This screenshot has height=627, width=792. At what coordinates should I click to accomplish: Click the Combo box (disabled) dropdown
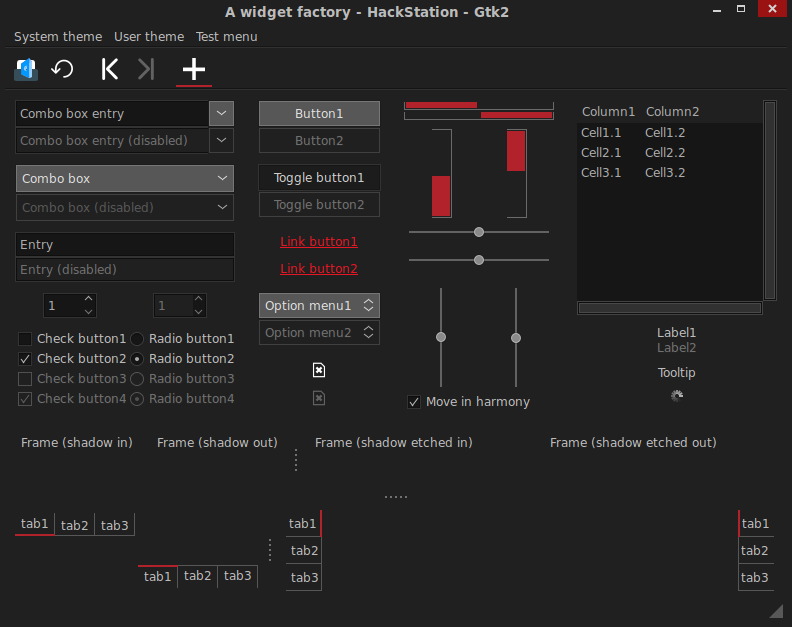125,207
